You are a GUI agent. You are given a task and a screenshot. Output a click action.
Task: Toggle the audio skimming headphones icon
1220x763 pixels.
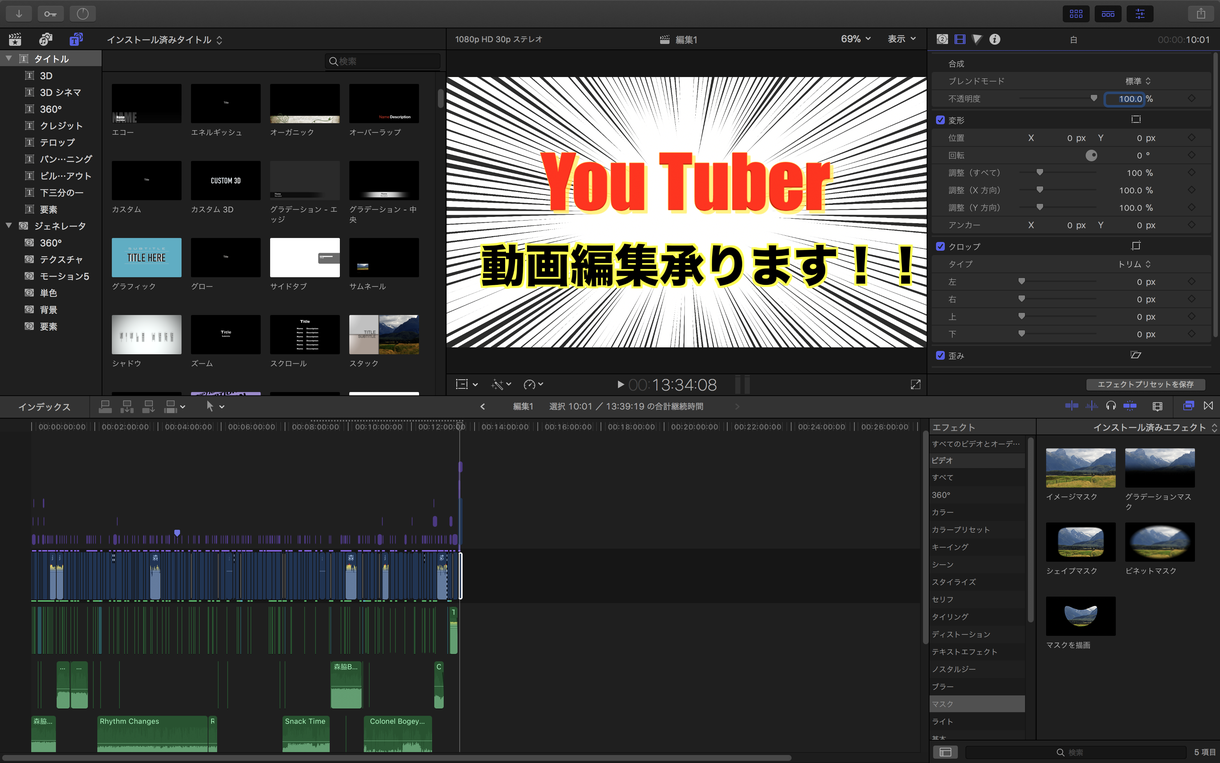(1111, 406)
